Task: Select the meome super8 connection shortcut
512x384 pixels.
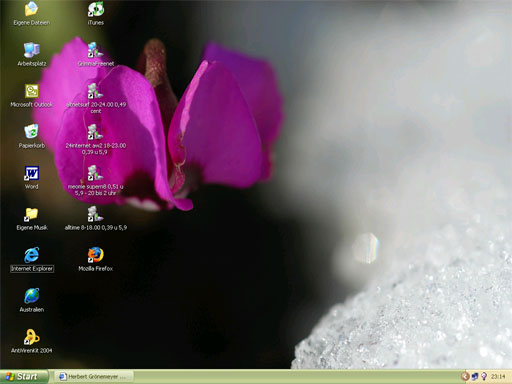Action: [95, 173]
